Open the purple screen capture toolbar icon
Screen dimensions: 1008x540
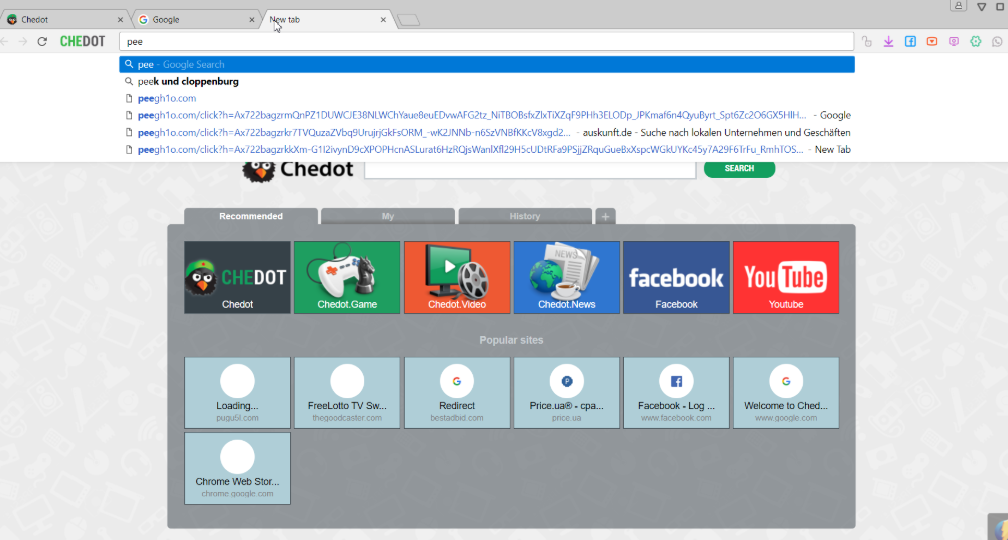click(x=954, y=42)
